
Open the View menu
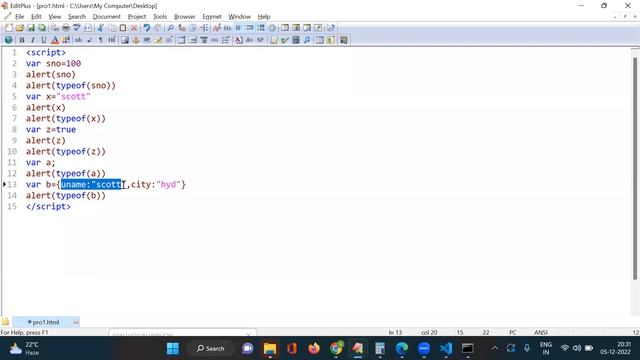coord(55,17)
